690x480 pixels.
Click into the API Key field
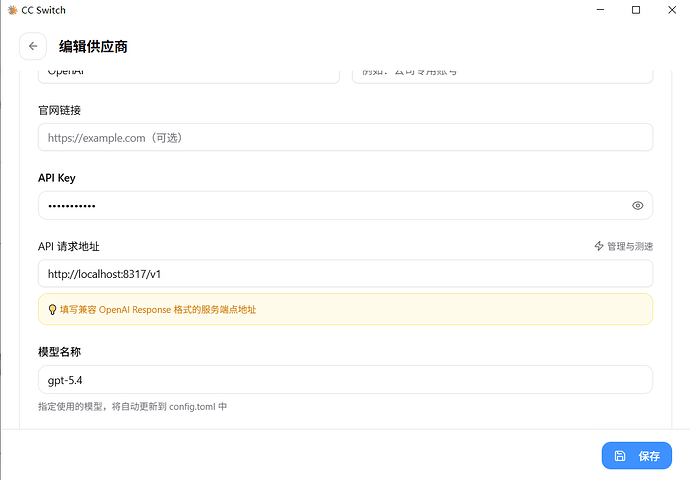point(345,205)
